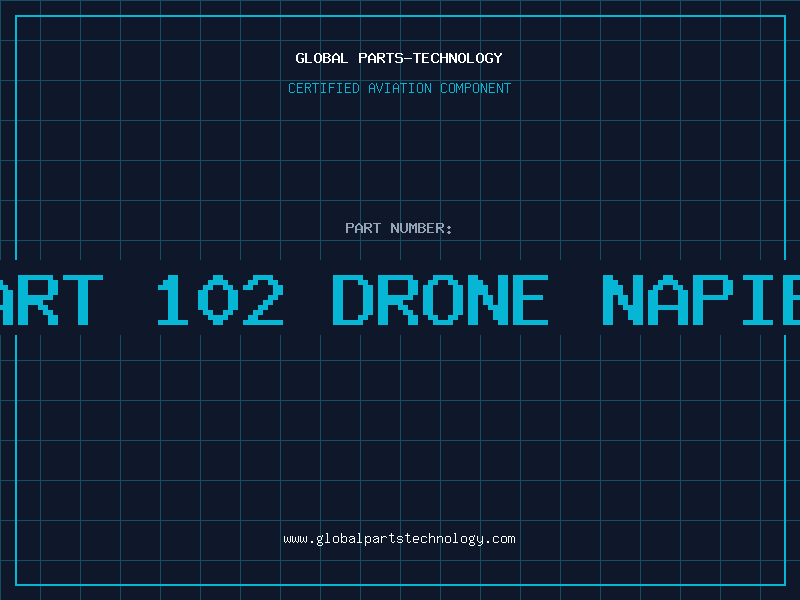Click the partial word NAPIE in the banner
Image resolution: width=800 pixels, height=600 pixels.
click(x=700, y=300)
